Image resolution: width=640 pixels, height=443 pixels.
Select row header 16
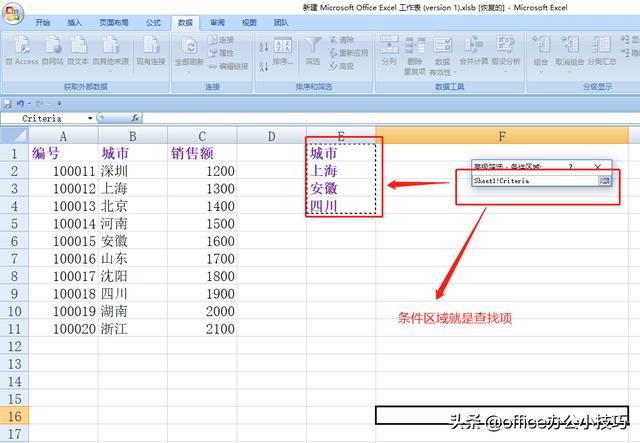coord(14,416)
